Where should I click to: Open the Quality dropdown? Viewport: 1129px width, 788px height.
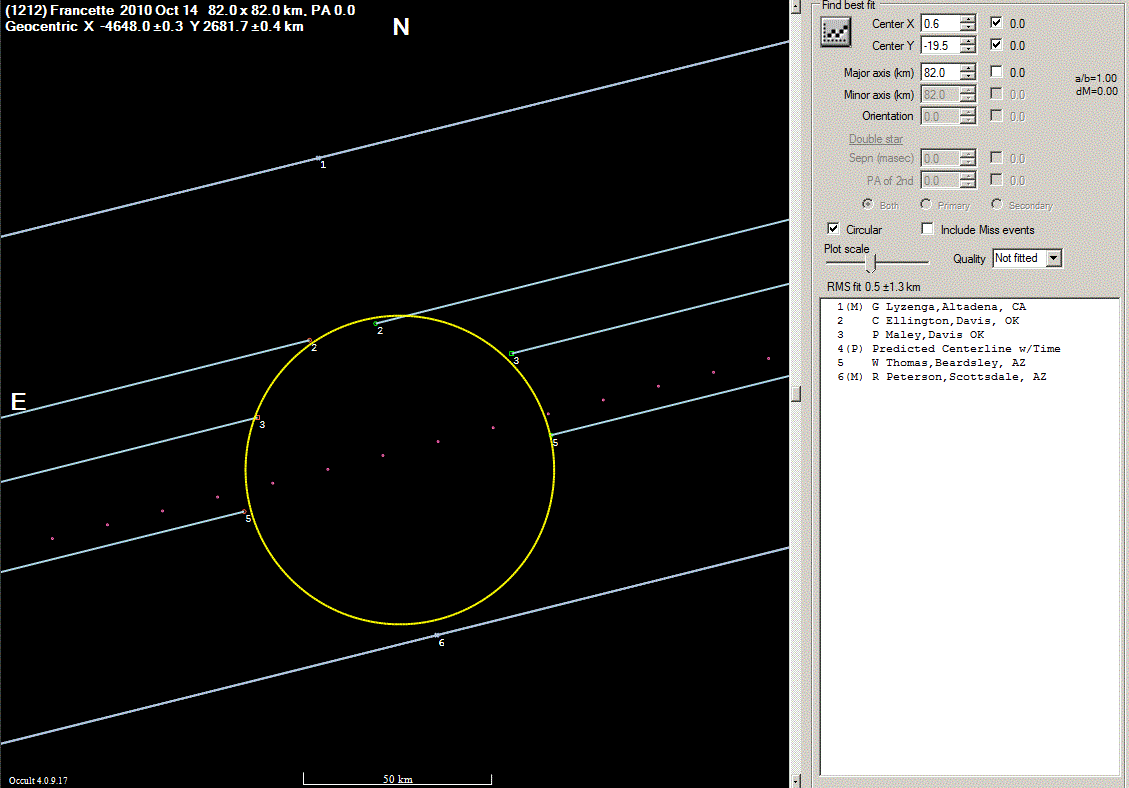(x=1052, y=258)
